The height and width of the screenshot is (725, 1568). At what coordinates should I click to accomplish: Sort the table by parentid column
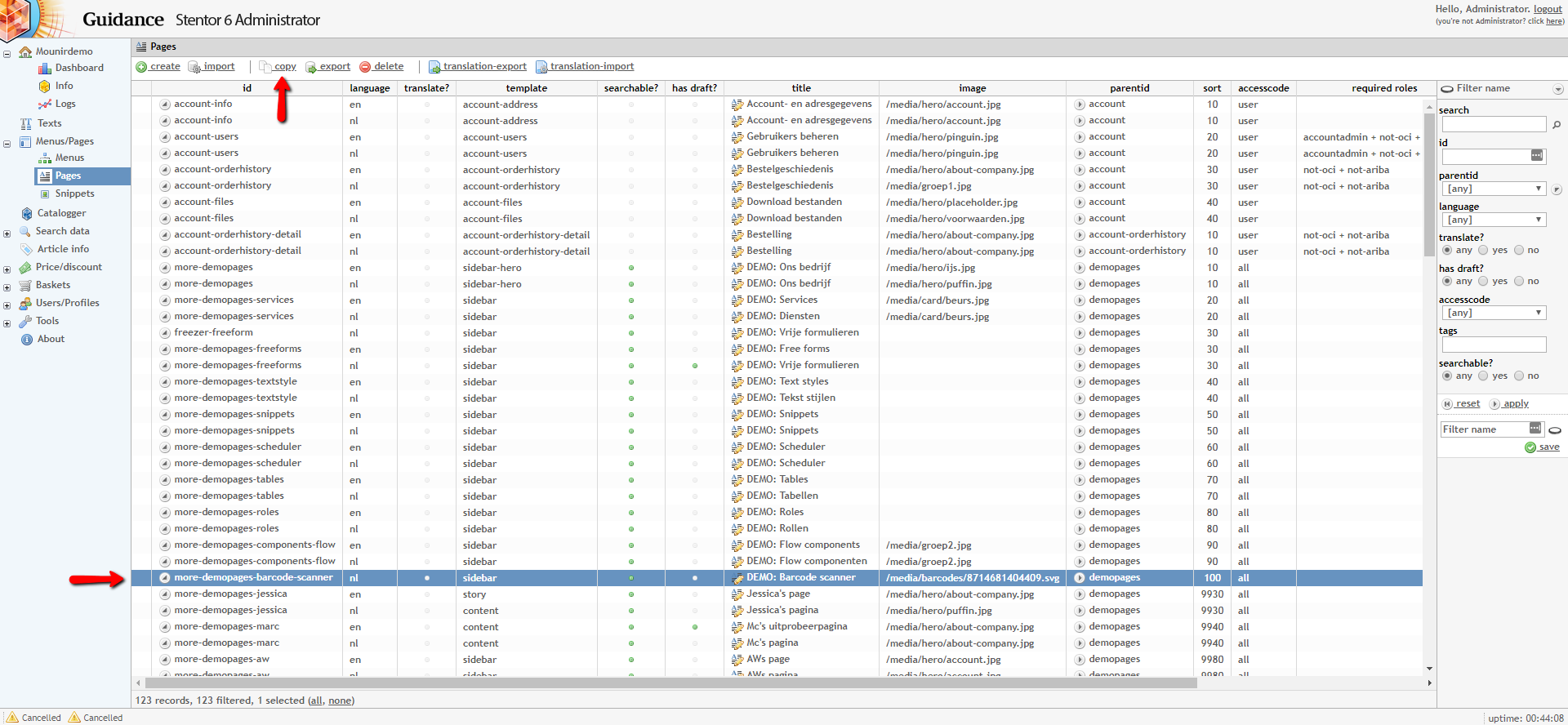point(1129,88)
